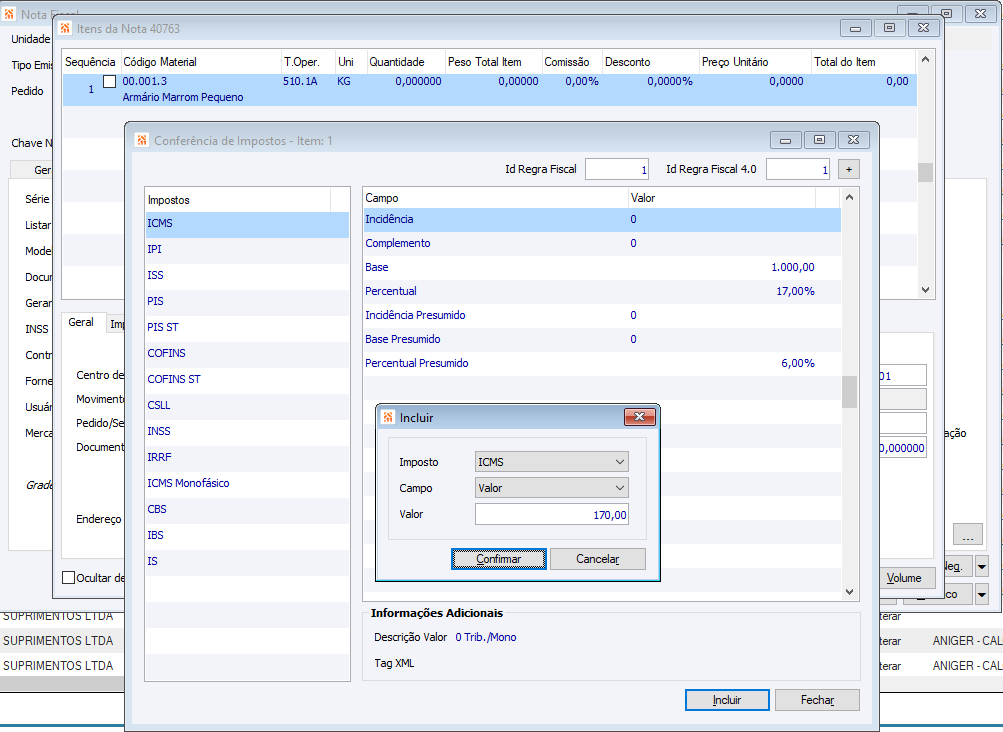Click the Descrição Valor text 0 Trib./Mono
Screen dimensions: 1003x732
click(486, 637)
